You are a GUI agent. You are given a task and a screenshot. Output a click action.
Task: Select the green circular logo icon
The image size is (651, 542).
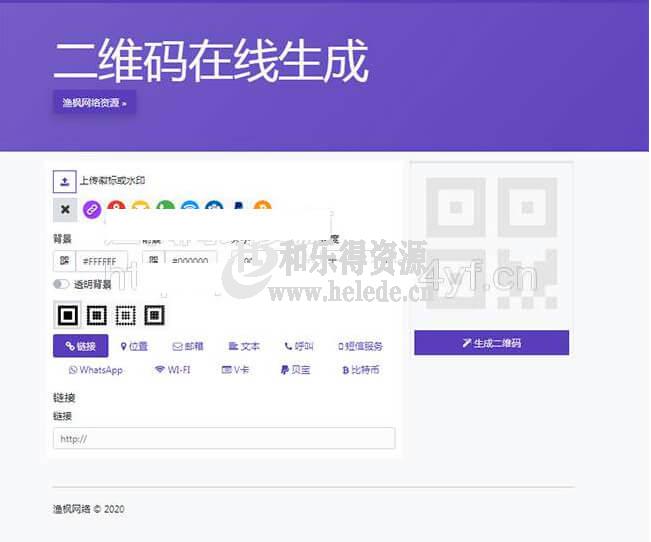[x=165, y=206]
